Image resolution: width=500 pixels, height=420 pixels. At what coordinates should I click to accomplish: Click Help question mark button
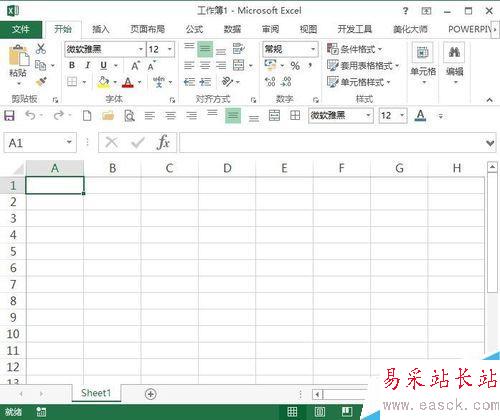[x=405, y=11]
